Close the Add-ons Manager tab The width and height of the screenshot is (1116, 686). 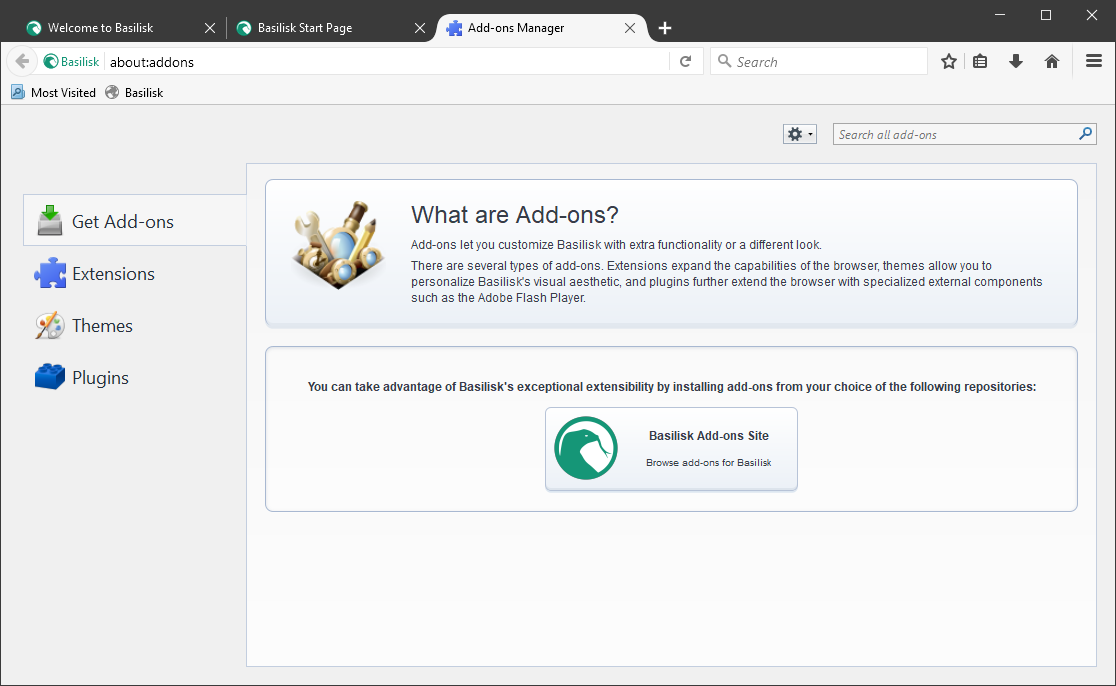(630, 28)
